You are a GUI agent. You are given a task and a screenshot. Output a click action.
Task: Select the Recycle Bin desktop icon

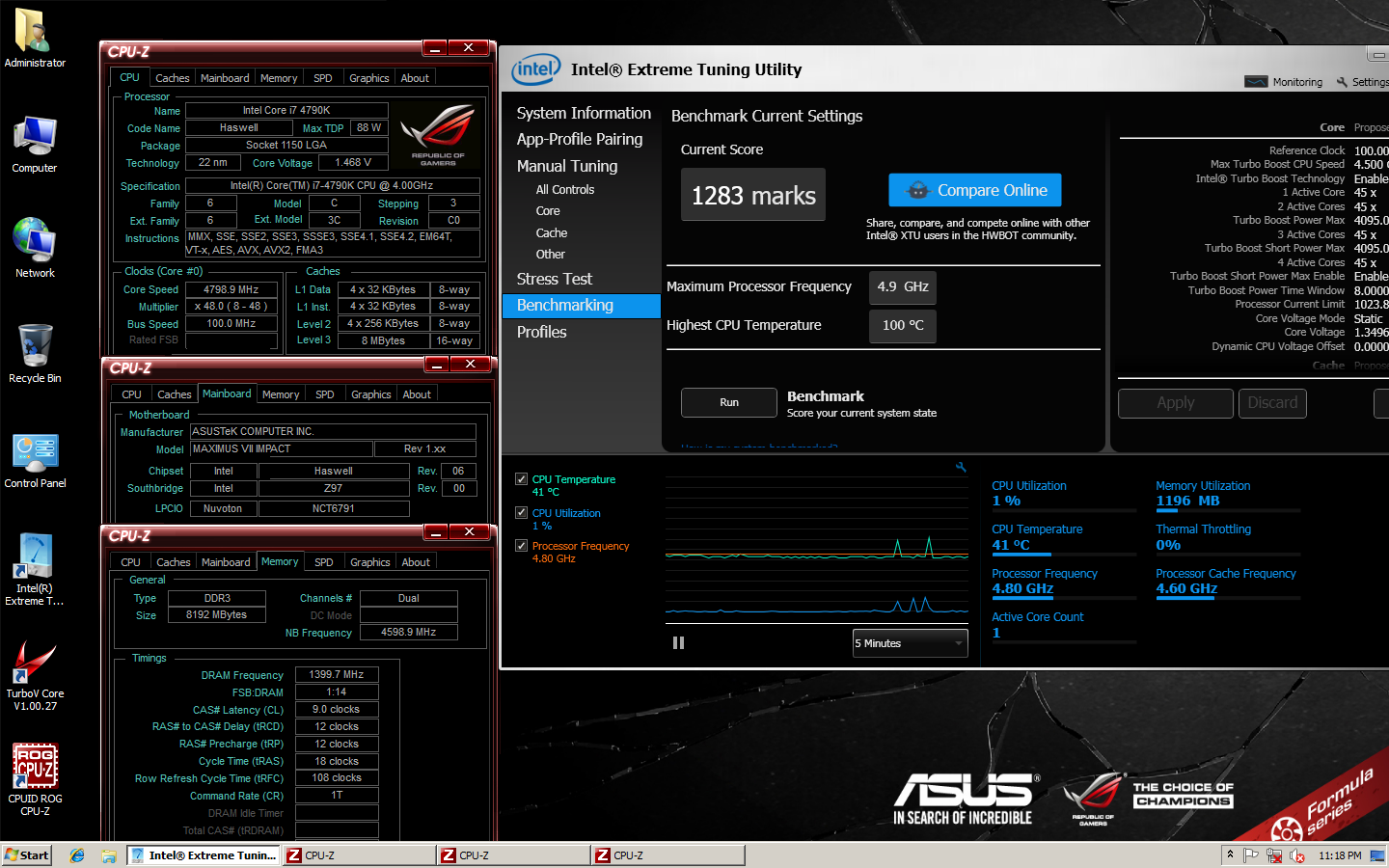[x=35, y=354]
